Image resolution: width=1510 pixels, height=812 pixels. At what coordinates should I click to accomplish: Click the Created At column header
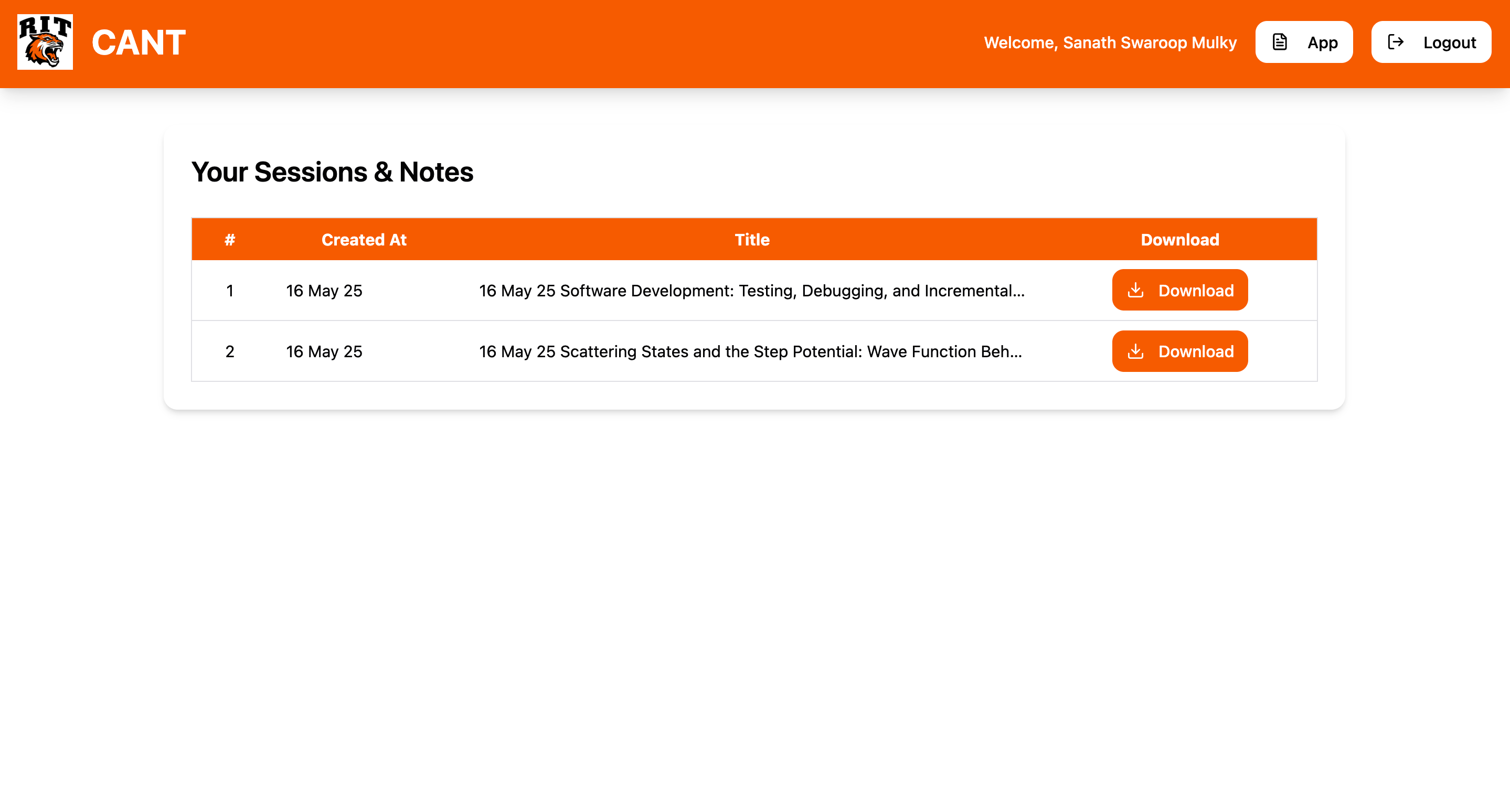click(364, 240)
